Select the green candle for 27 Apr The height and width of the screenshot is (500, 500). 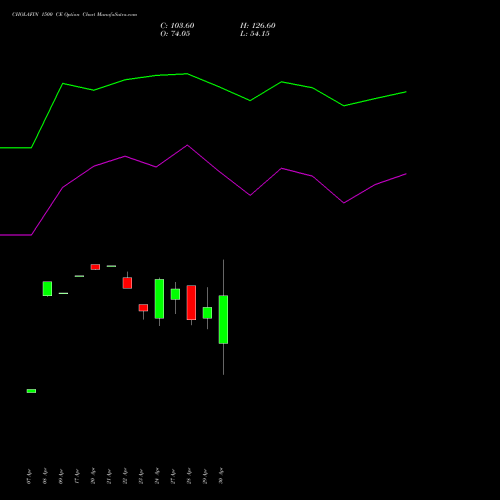click(x=175, y=294)
